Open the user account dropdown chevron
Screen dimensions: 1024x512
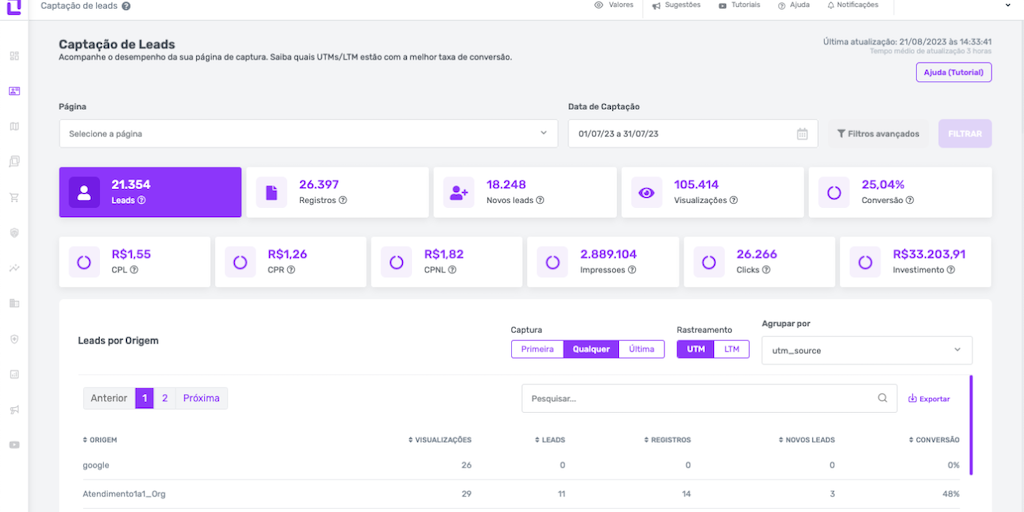(1006, 5)
